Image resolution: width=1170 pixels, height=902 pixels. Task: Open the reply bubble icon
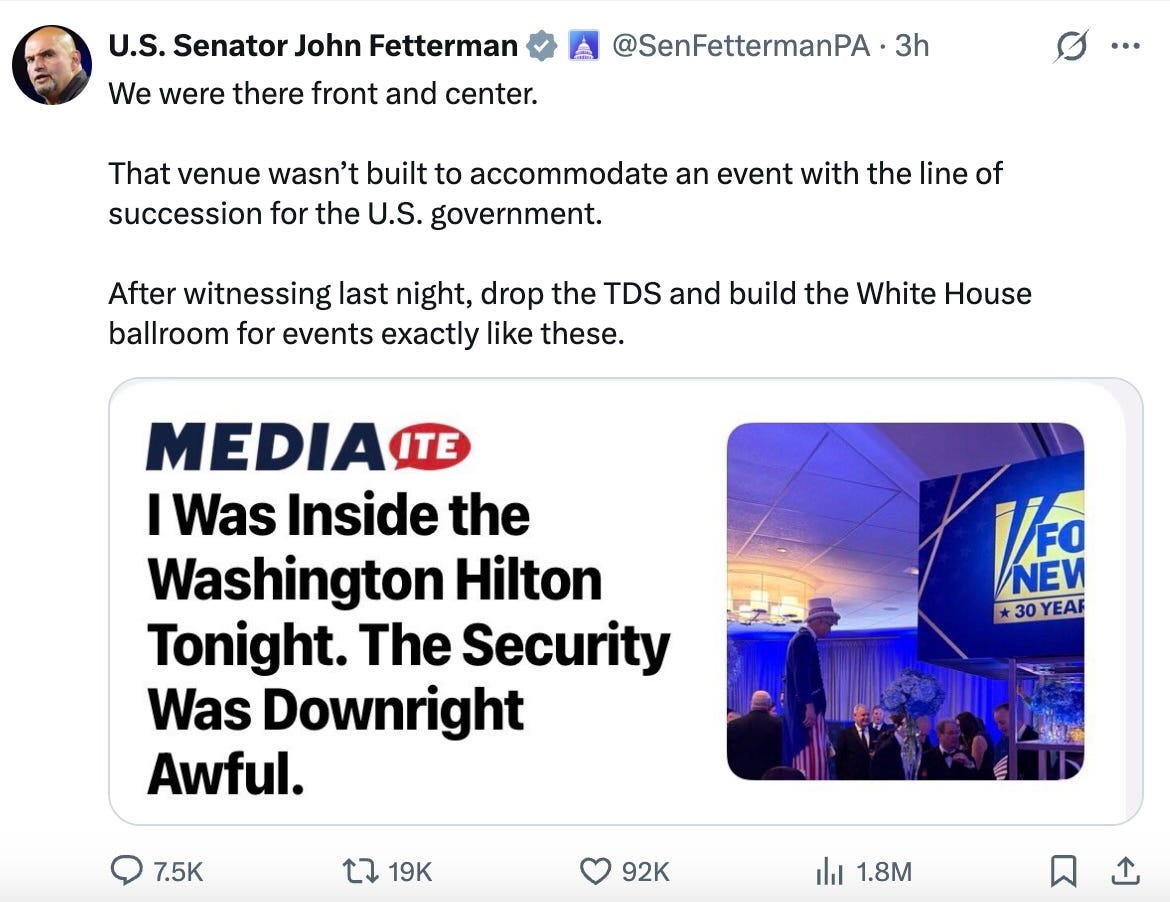[127, 871]
